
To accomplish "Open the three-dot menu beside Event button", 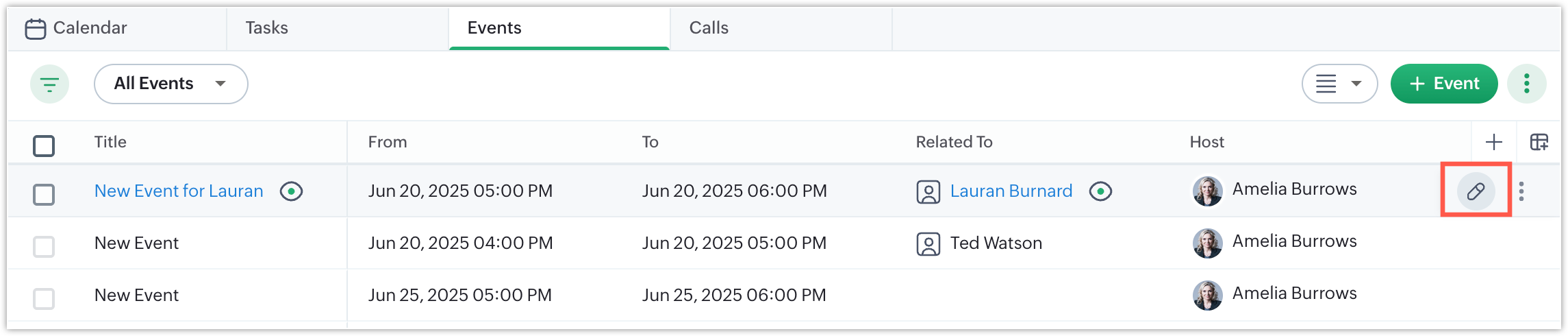I will pyautogui.click(x=1526, y=84).
